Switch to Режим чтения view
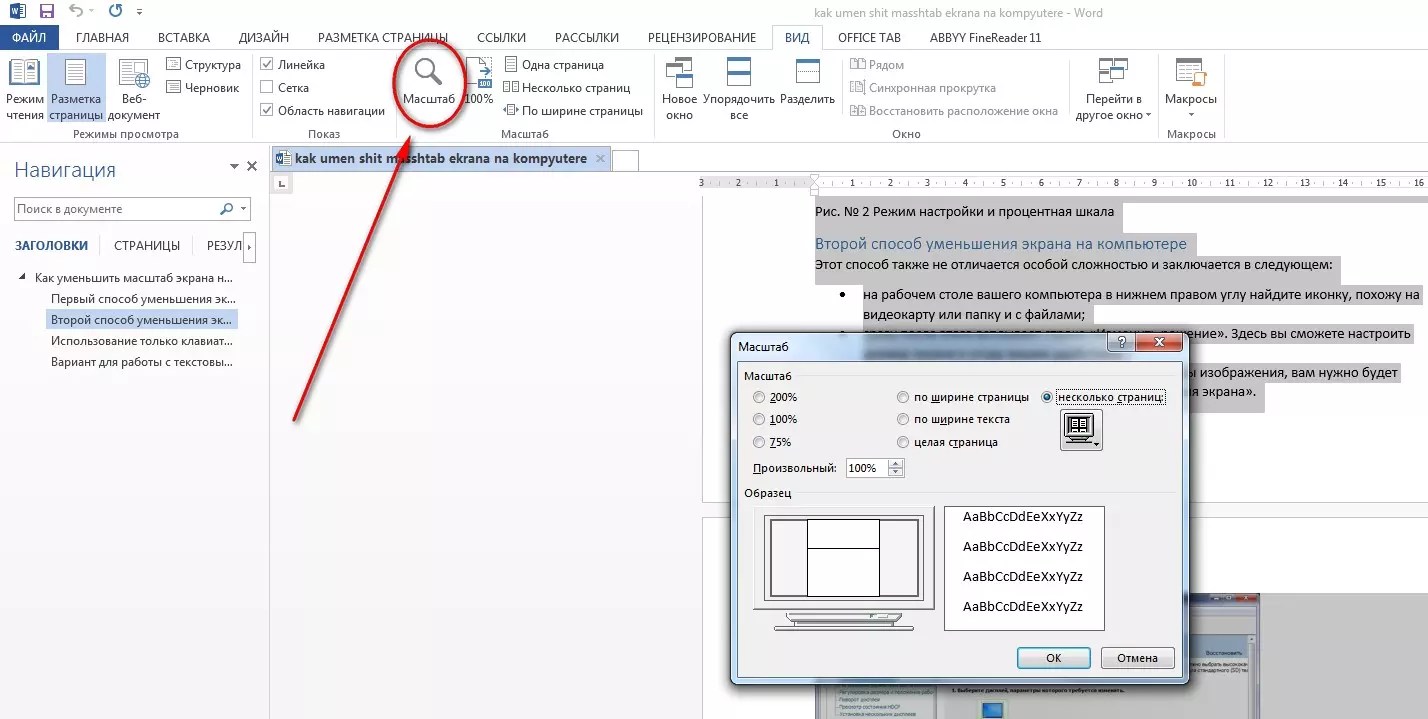This screenshot has width=1428, height=719. (24, 87)
